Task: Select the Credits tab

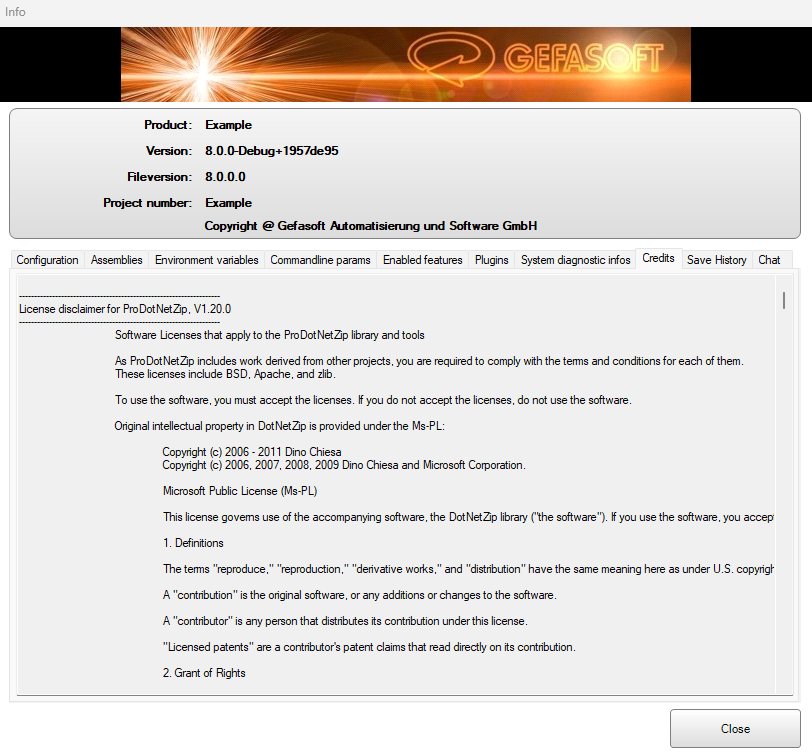Action: click(658, 258)
